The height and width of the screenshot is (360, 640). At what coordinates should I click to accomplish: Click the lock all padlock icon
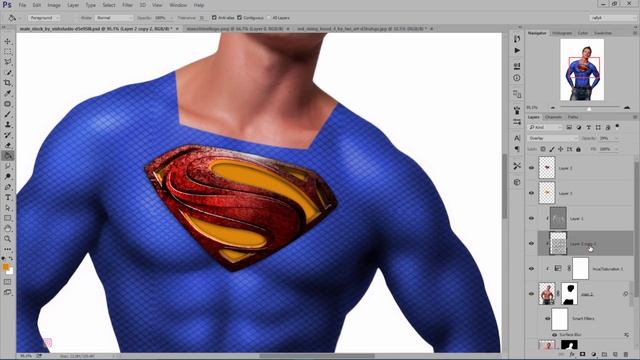click(578, 149)
